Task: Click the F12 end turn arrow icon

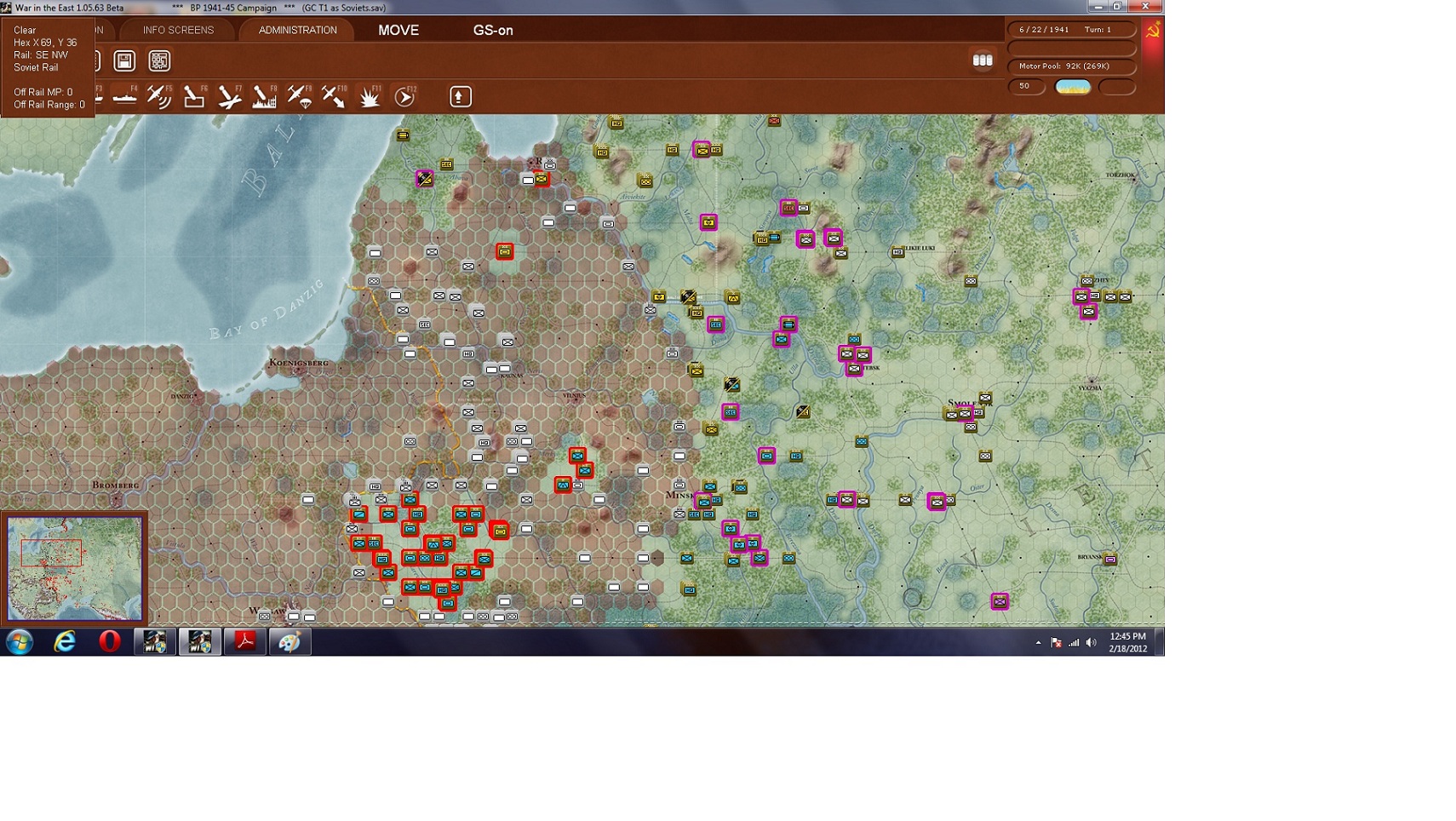Action: (404, 96)
